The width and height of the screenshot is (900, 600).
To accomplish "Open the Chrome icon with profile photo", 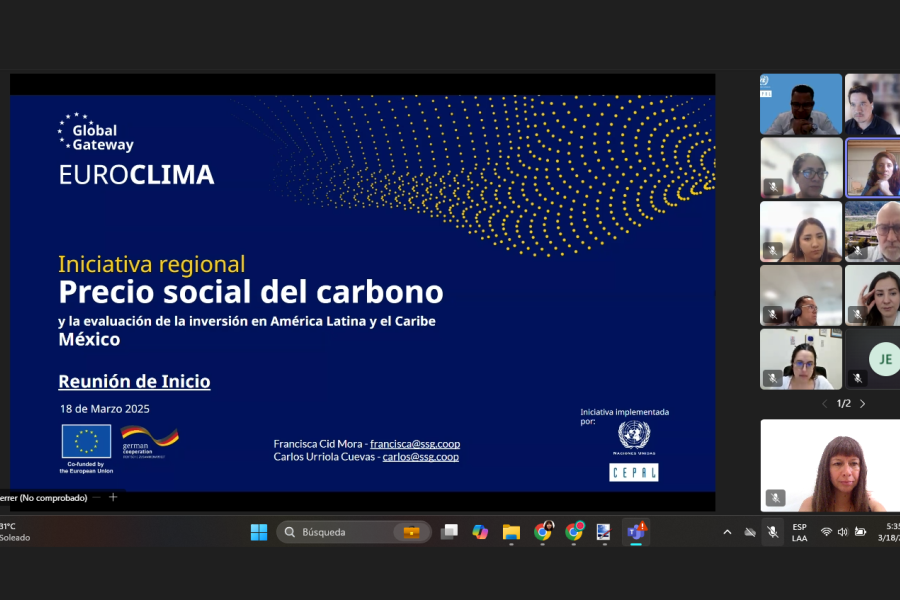I will point(542,532).
